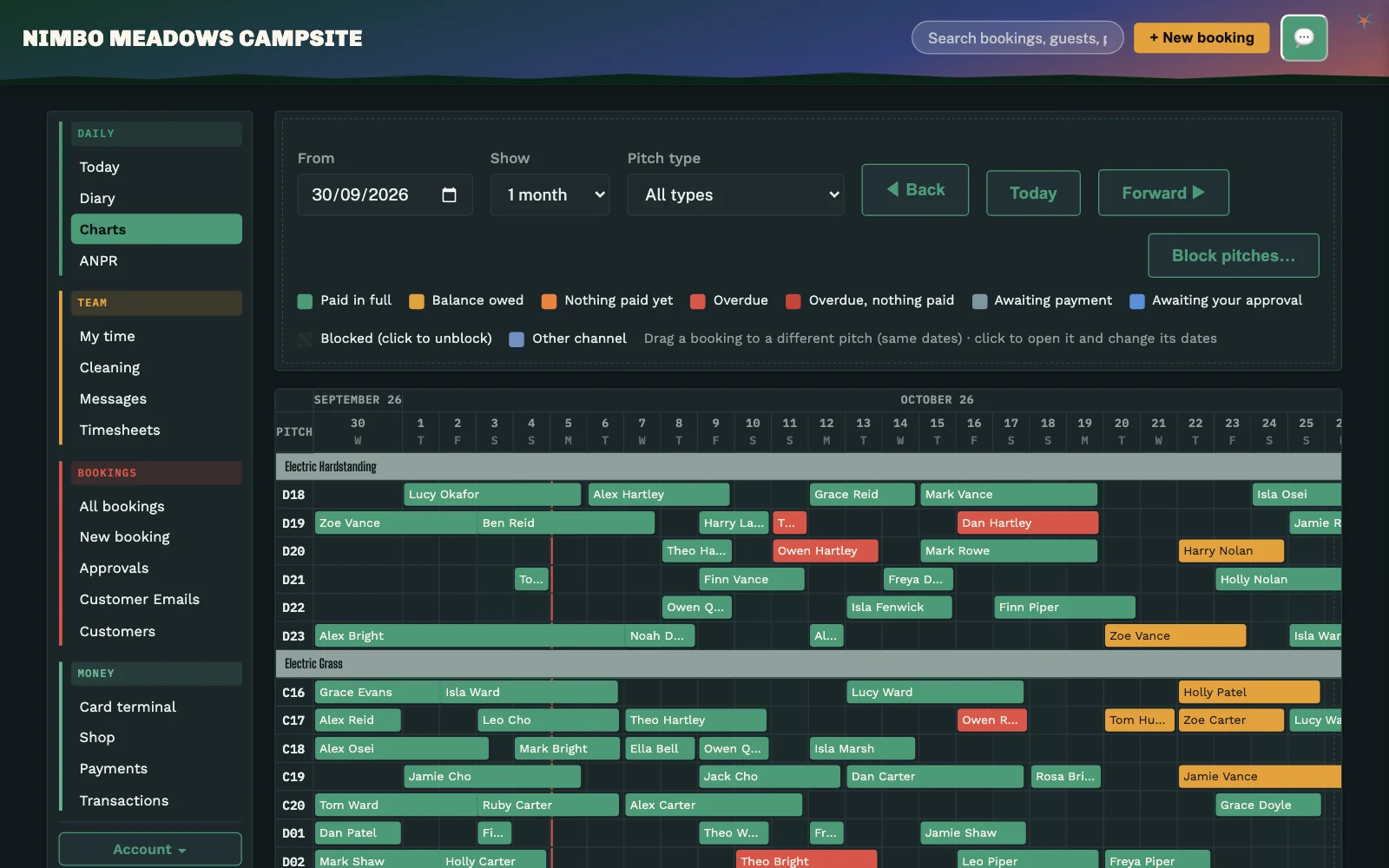
Task: Open Owen Hartley booking on D20
Action: (x=826, y=551)
